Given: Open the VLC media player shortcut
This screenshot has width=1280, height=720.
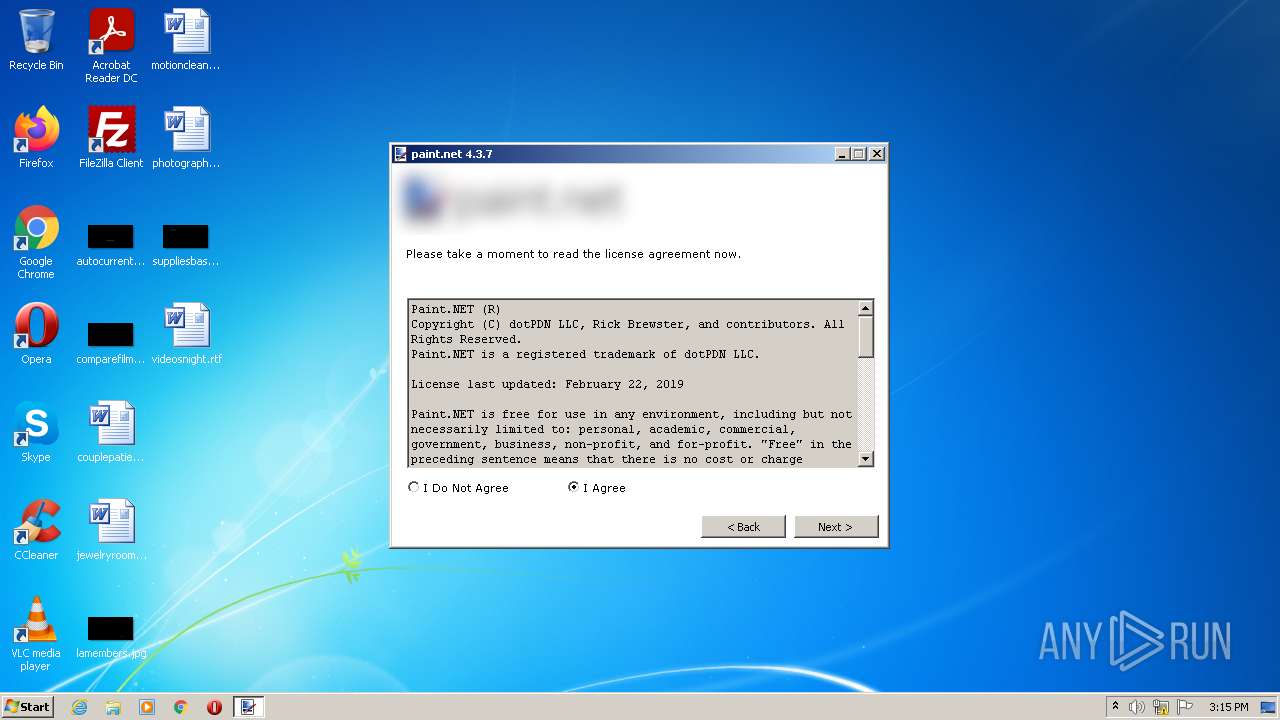Looking at the screenshot, I should 36,634.
